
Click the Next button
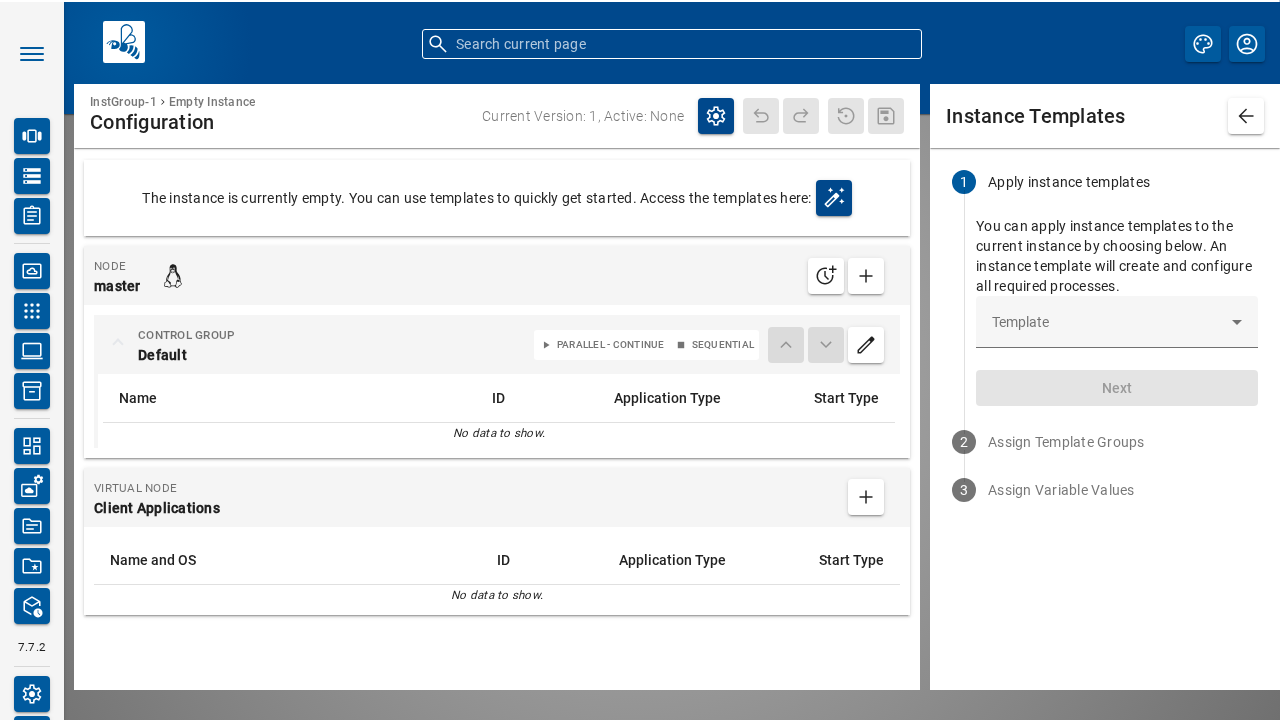1116,388
